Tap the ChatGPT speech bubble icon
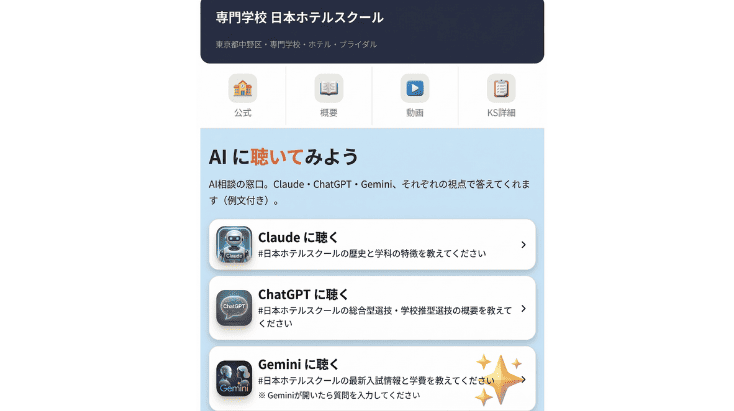This screenshot has height=411, width=734. (234, 308)
